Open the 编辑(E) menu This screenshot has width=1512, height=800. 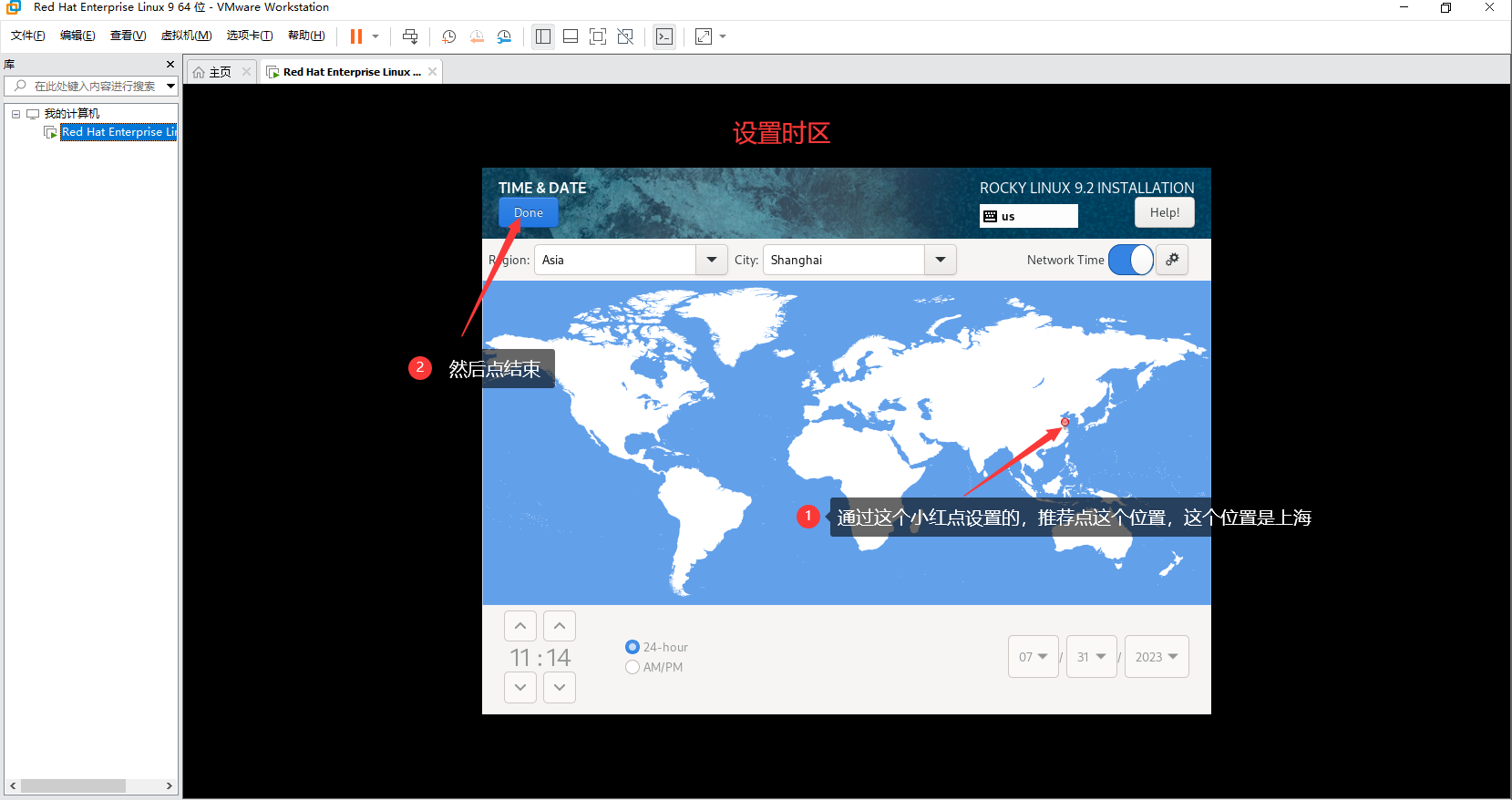(77, 36)
